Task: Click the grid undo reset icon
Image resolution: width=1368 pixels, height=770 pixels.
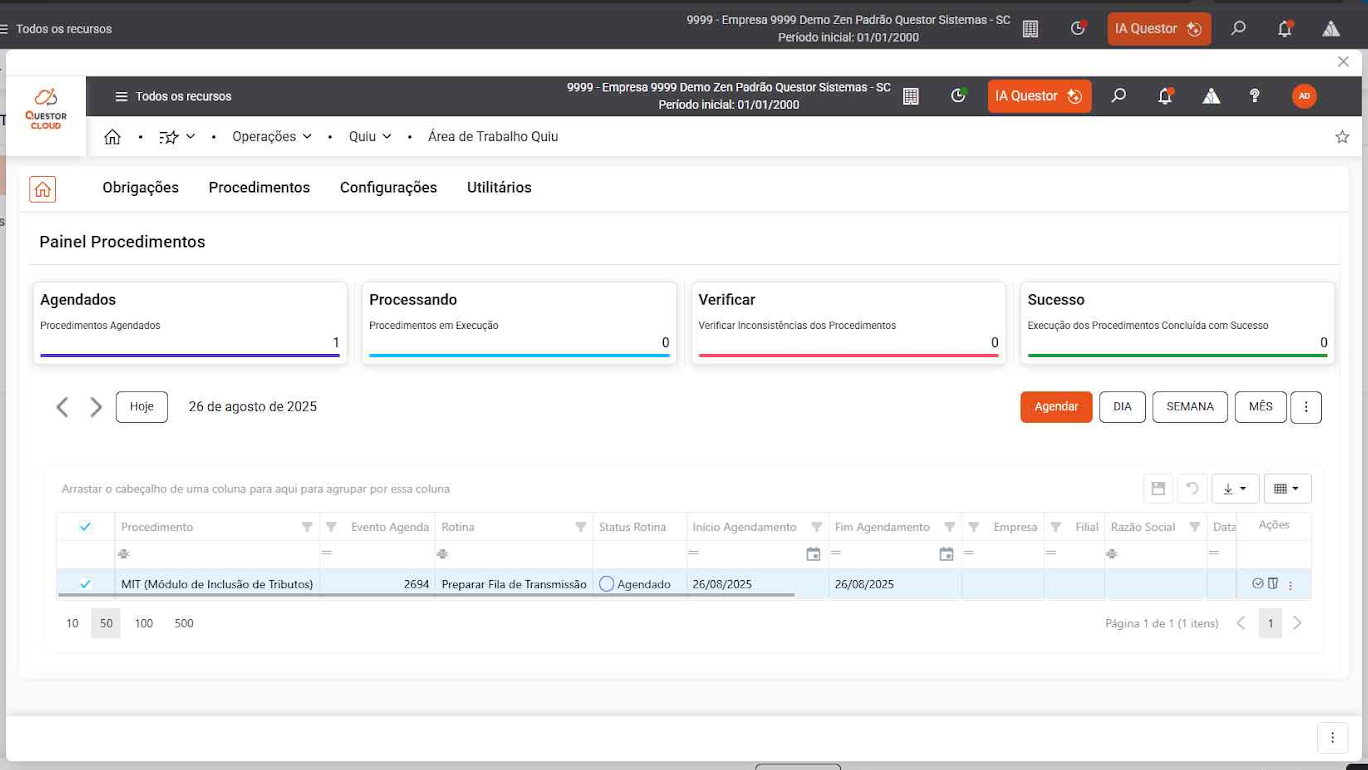Action: click(1192, 489)
